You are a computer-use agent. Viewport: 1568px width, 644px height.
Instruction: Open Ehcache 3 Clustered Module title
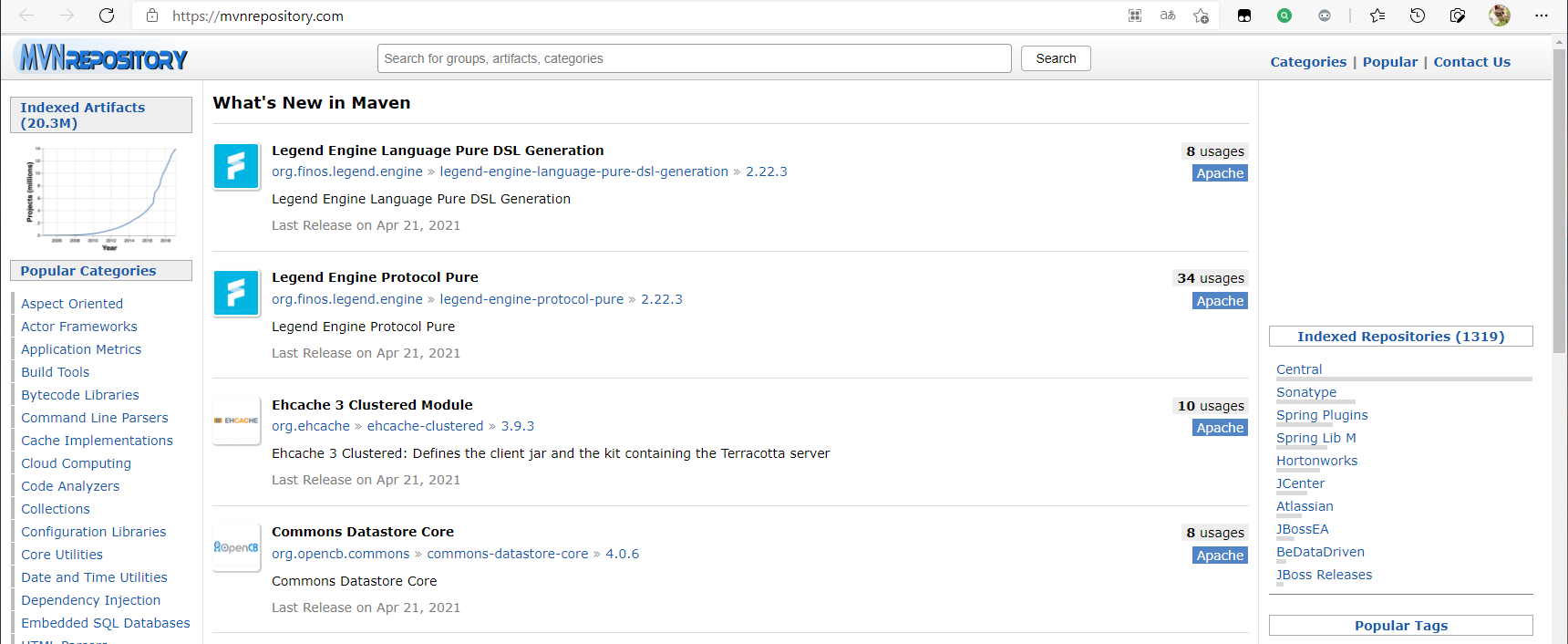point(372,405)
